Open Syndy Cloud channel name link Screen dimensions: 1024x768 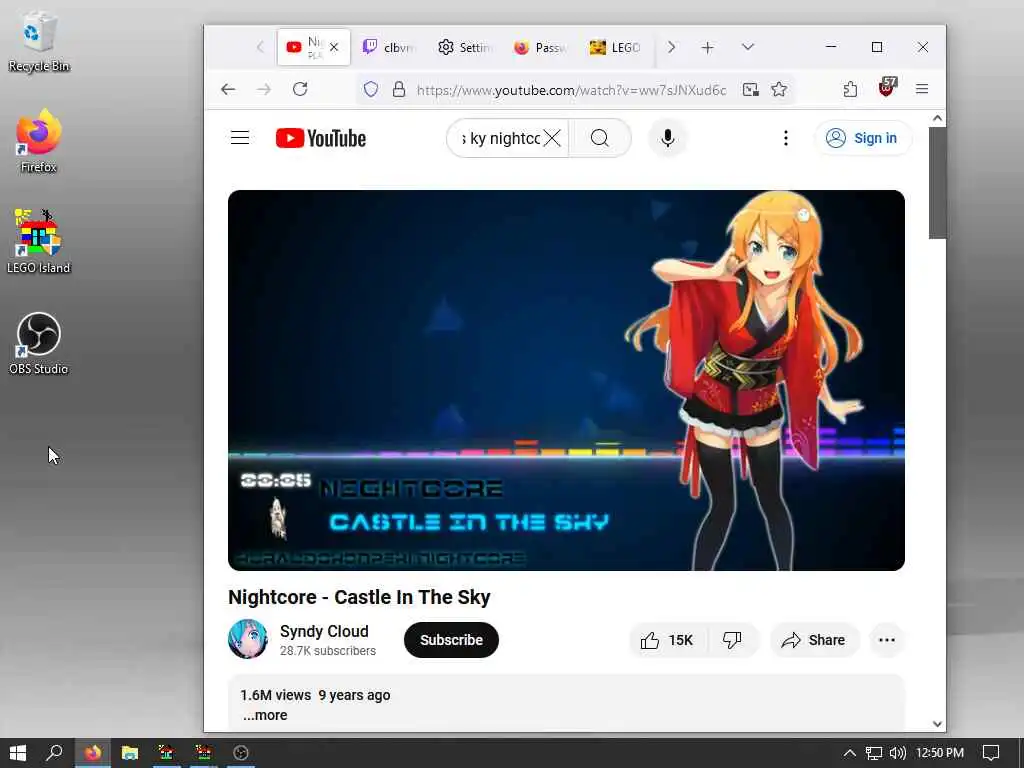pyautogui.click(x=325, y=632)
